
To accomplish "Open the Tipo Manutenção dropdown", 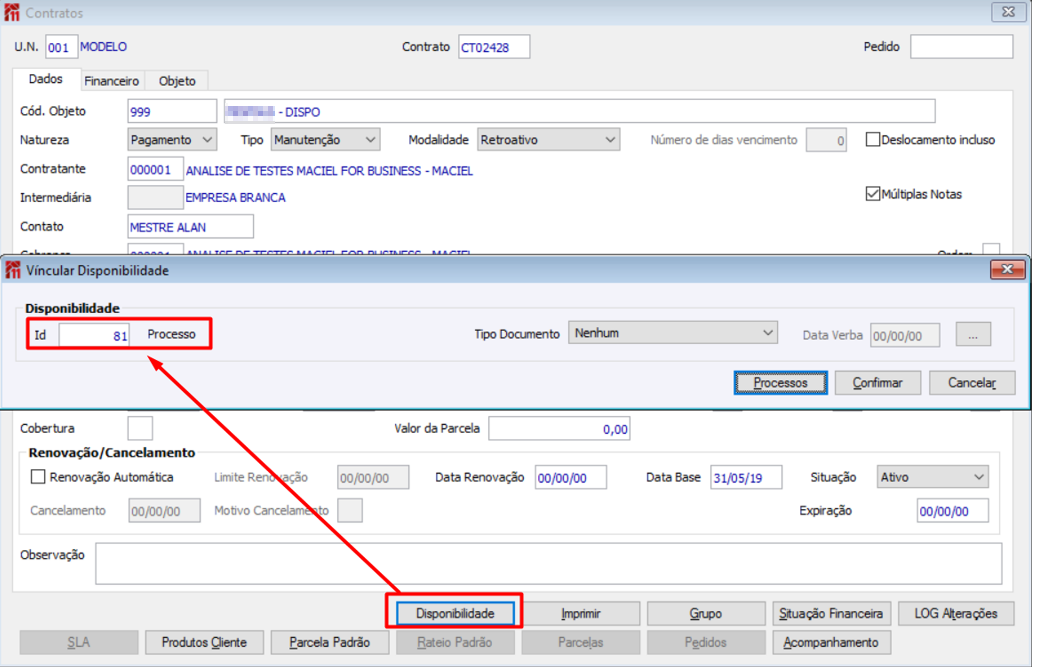I will coord(325,140).
